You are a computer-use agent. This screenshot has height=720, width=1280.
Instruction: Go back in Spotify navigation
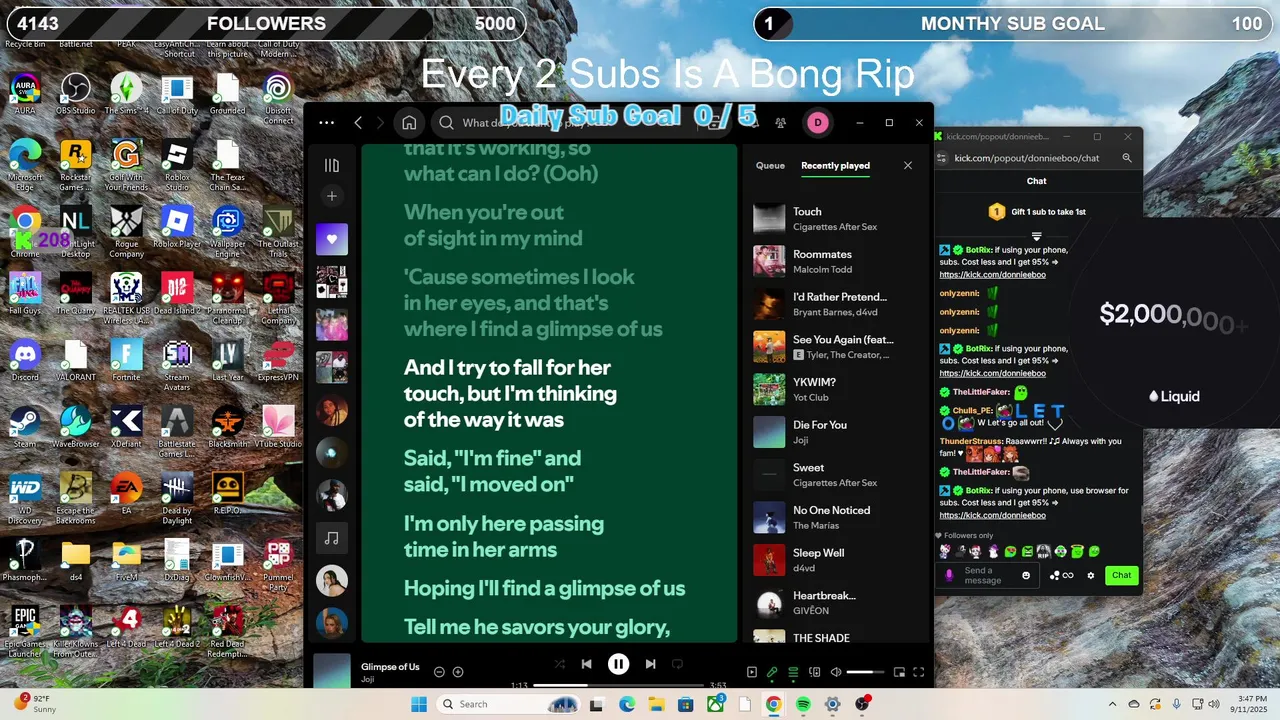tap(358, 123)
